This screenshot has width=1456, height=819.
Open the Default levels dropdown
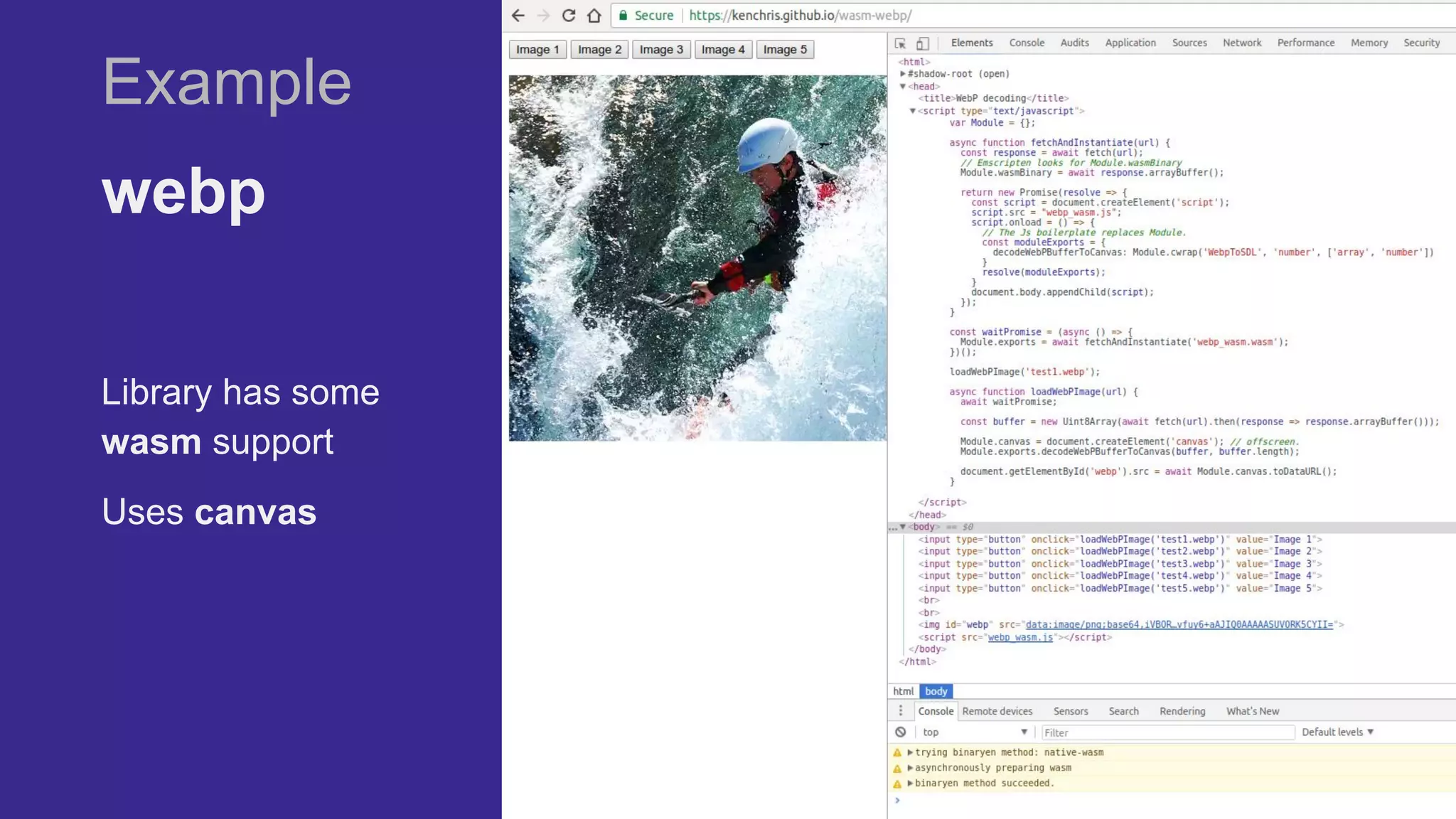coord(1337,732)
